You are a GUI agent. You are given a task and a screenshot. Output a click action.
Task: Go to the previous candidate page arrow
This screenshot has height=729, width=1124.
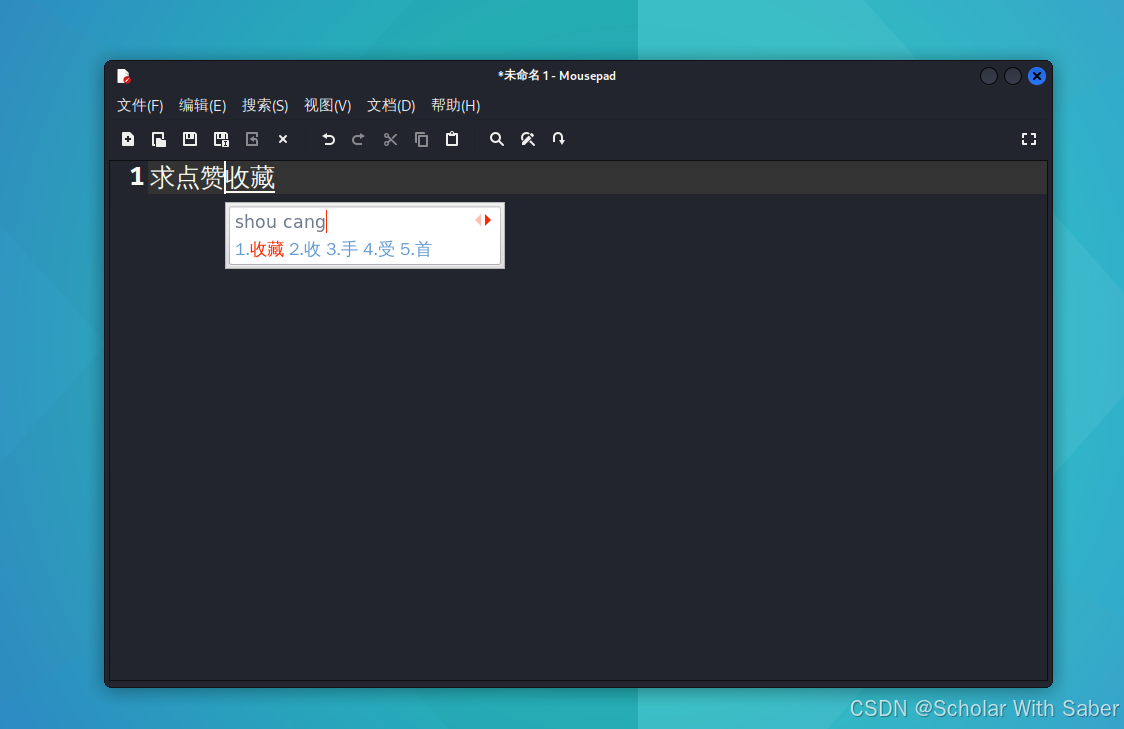tap(478, 220)
